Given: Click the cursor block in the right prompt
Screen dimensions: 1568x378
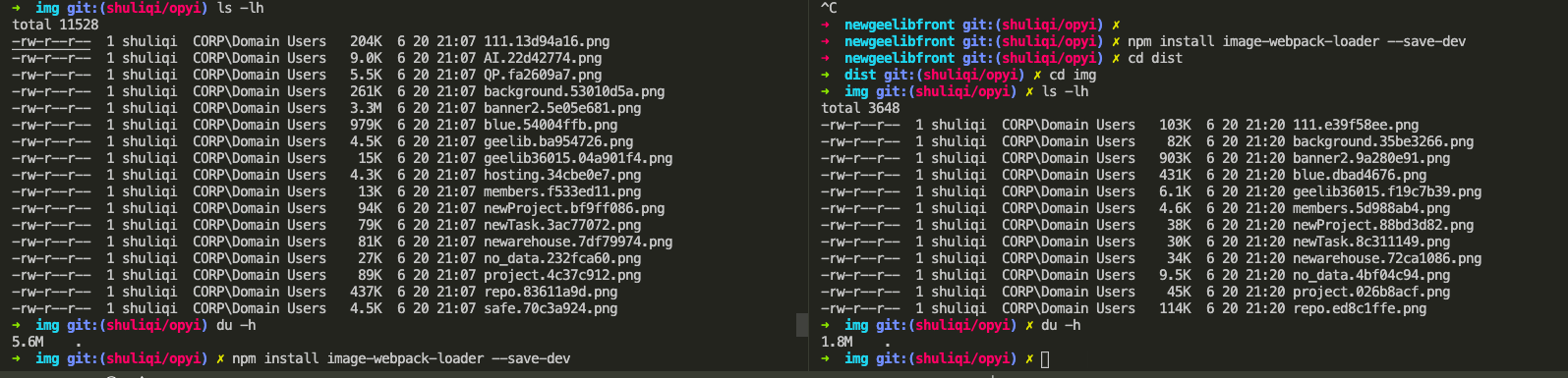Looking at the screenshot, I should 1045,359.
